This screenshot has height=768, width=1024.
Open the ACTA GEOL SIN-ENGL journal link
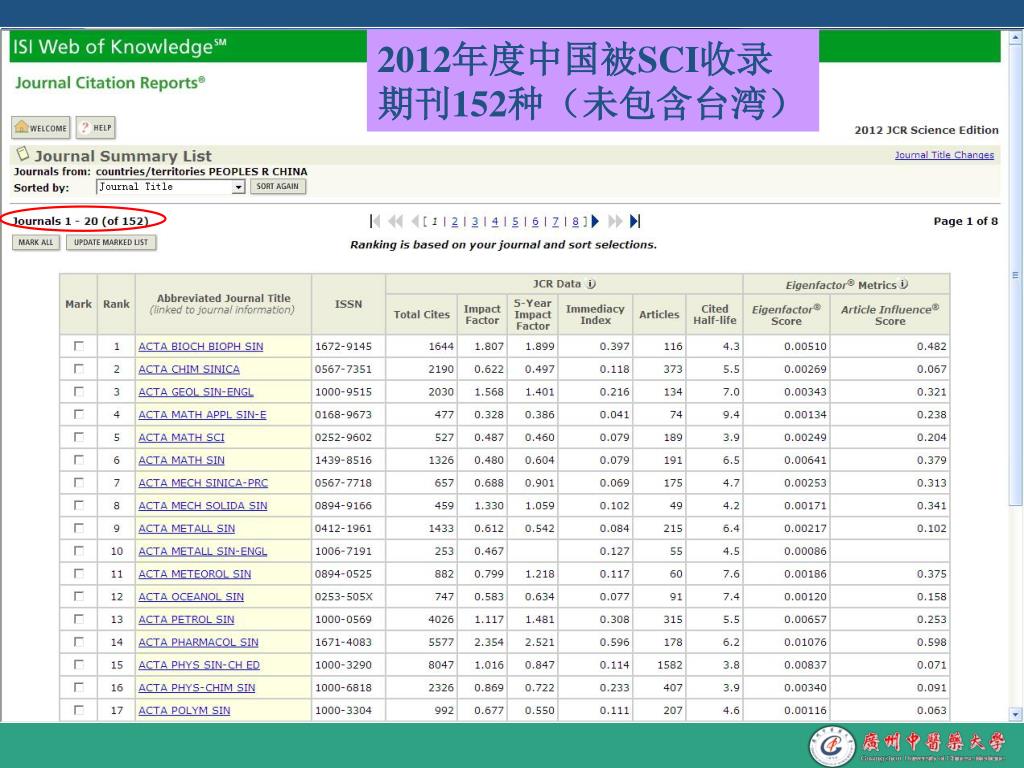click(196, 392)
